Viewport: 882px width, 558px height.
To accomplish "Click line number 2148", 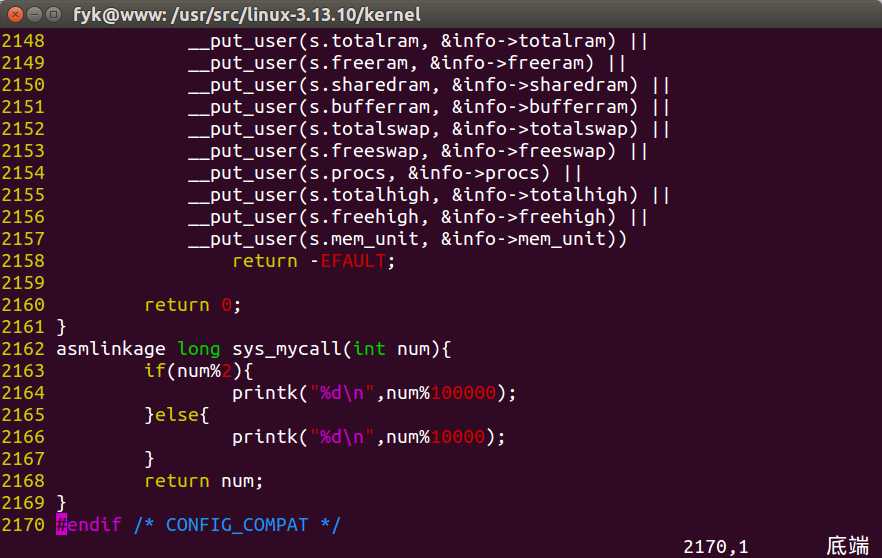I will coord(23,41).
